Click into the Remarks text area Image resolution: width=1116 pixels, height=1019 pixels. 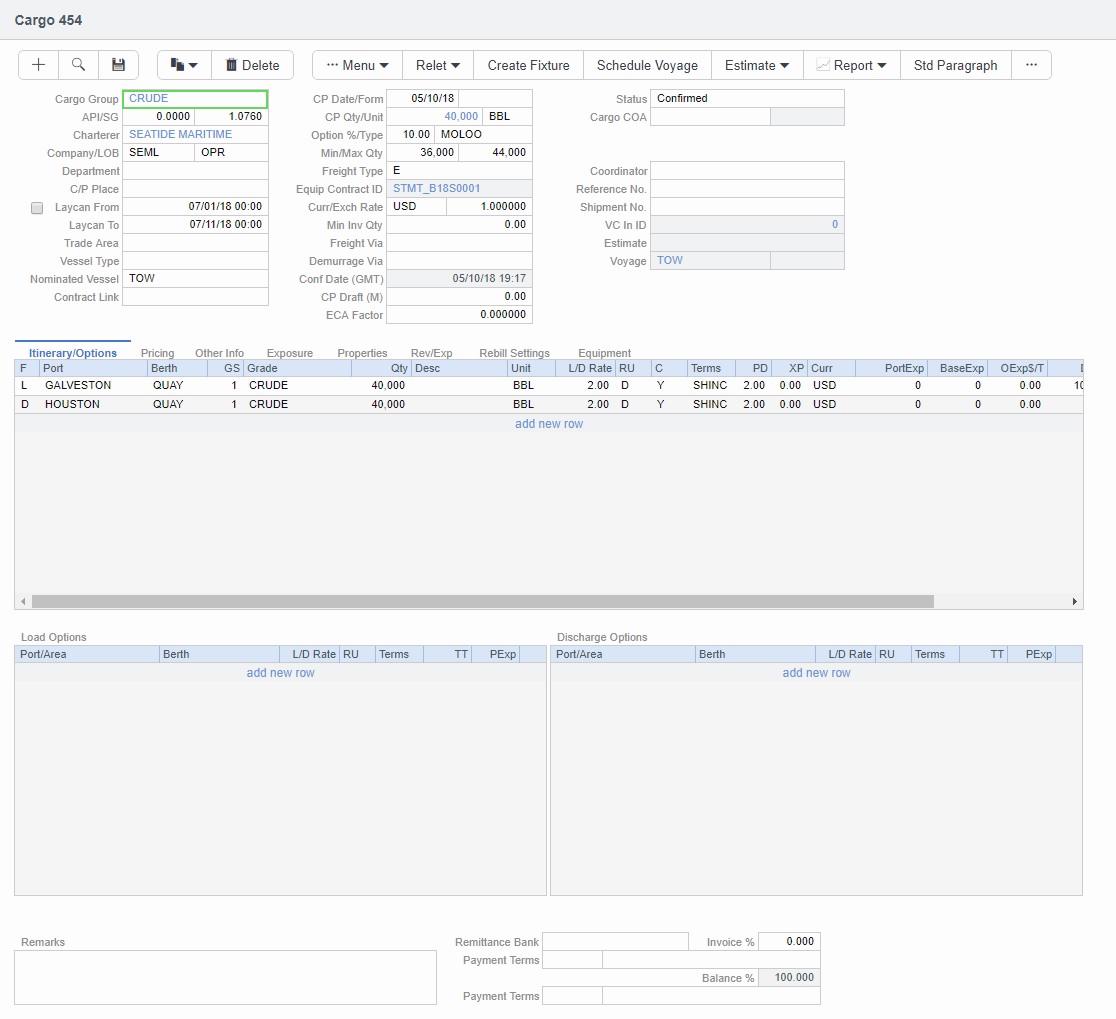[x=225, y=977]
